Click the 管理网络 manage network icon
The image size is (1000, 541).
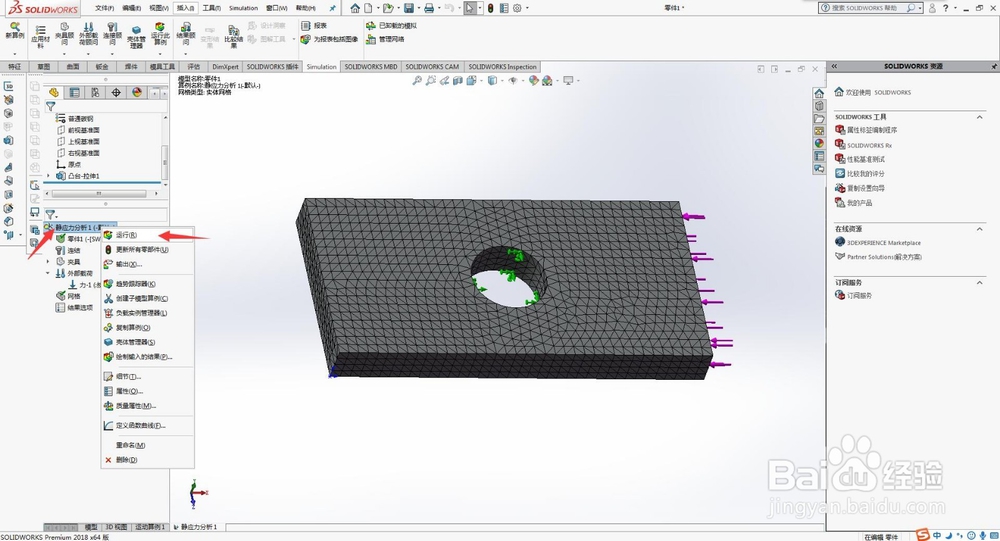(x=385, y=40)
